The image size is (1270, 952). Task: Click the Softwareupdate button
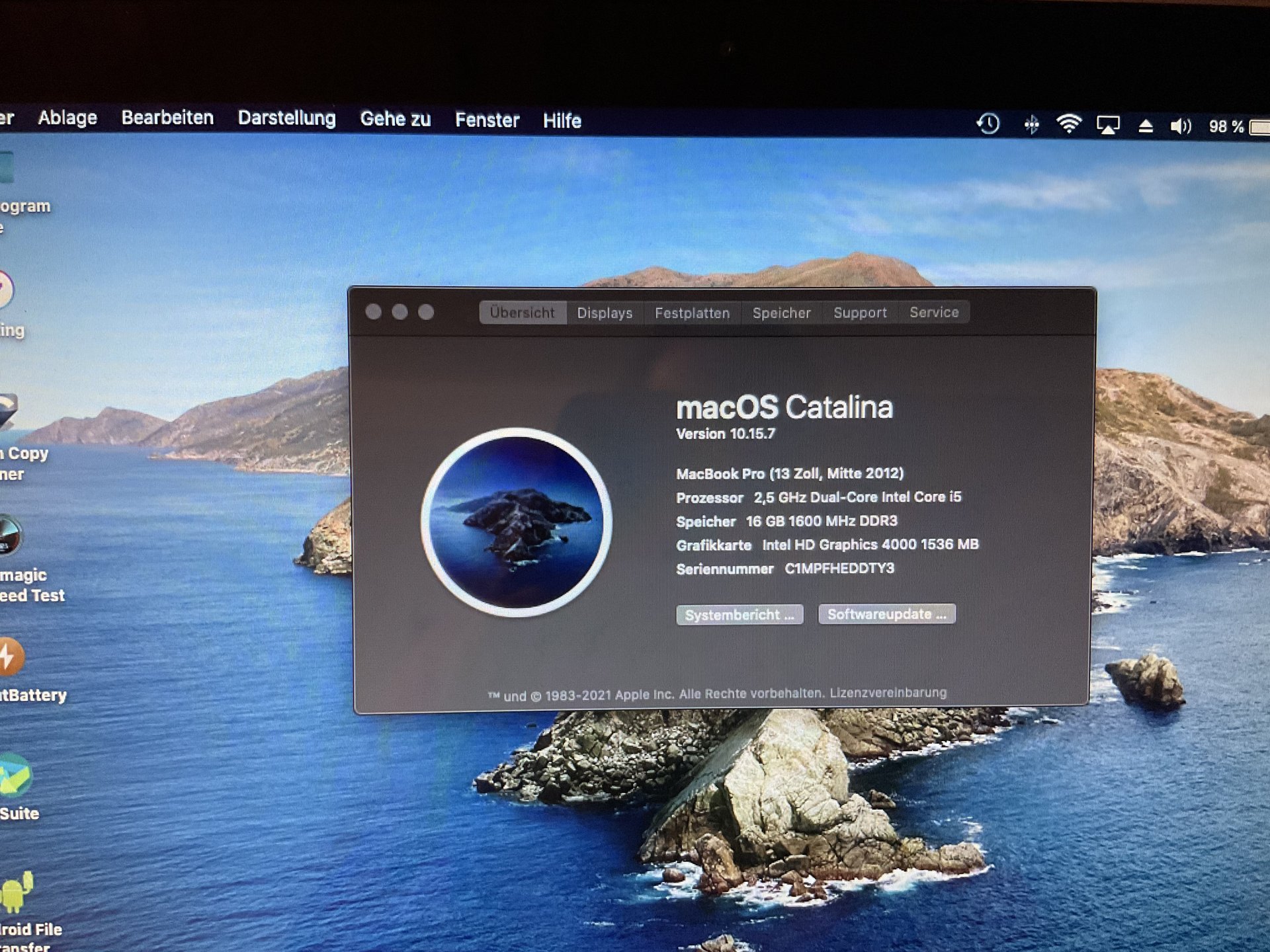point(887,614)
